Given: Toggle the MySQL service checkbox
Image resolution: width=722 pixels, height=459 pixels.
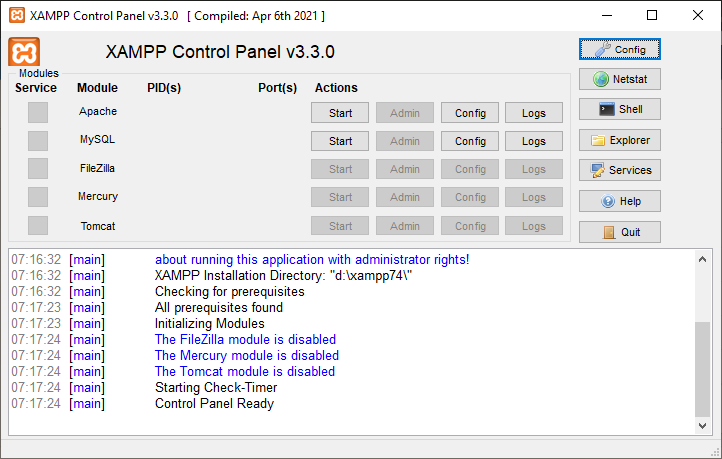Looking at the screenshot, I should pos(38,140).
